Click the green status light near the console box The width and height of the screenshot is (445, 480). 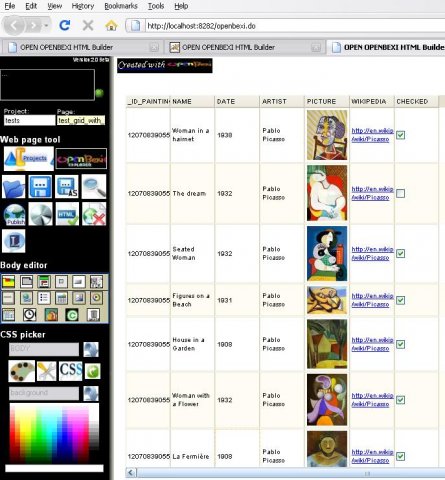click(99, 93)
